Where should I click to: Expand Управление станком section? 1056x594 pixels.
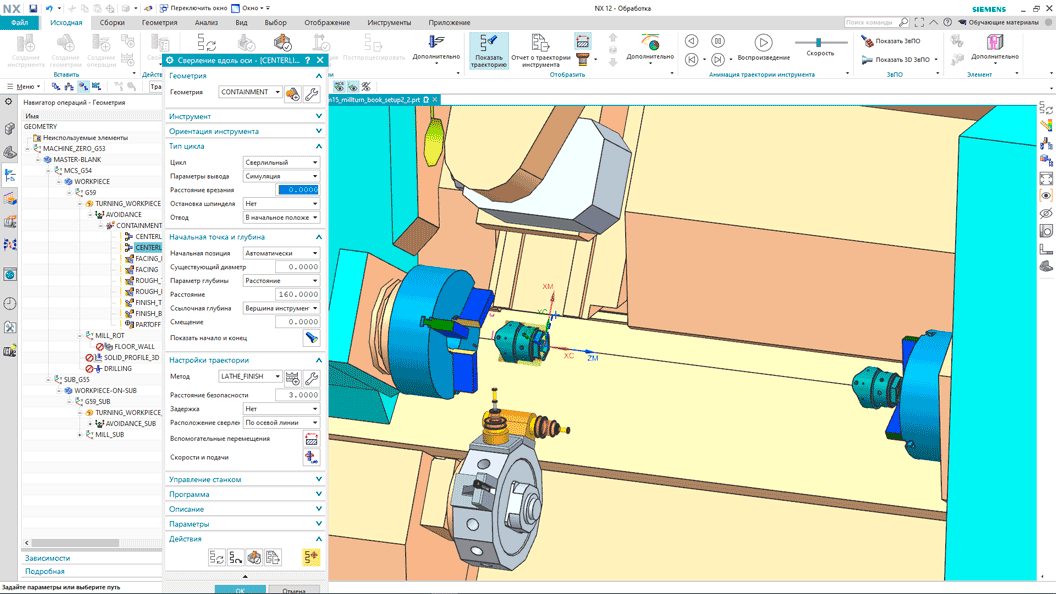click(245, 480)
